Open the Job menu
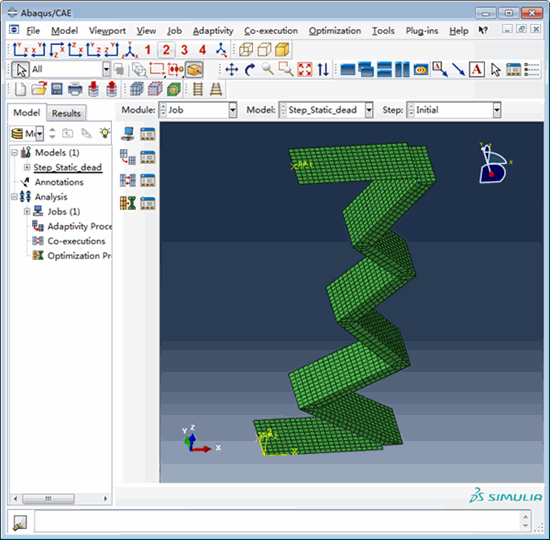Screen dimensions: 550x540 pos(174,31)
